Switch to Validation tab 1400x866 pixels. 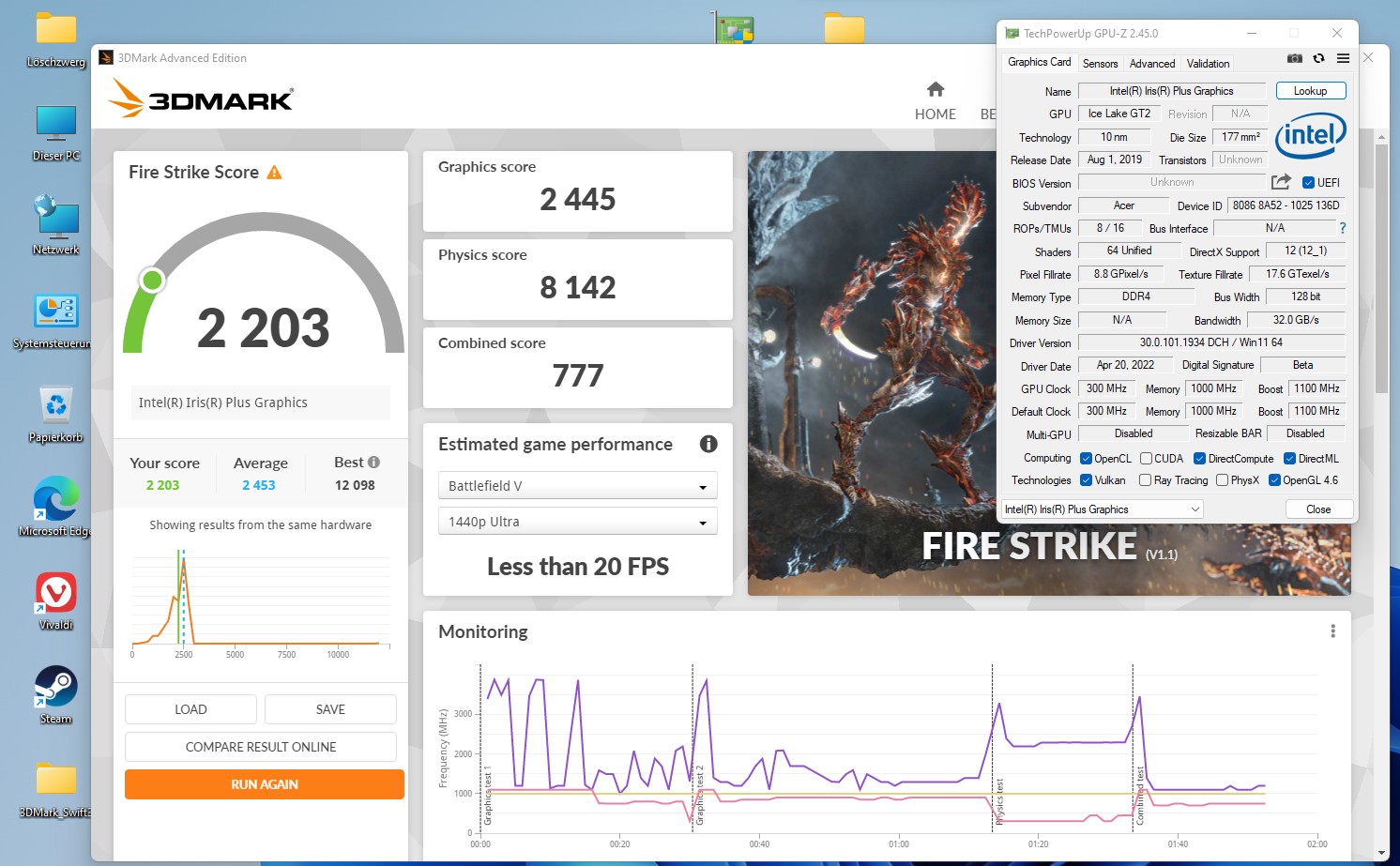1208,64
